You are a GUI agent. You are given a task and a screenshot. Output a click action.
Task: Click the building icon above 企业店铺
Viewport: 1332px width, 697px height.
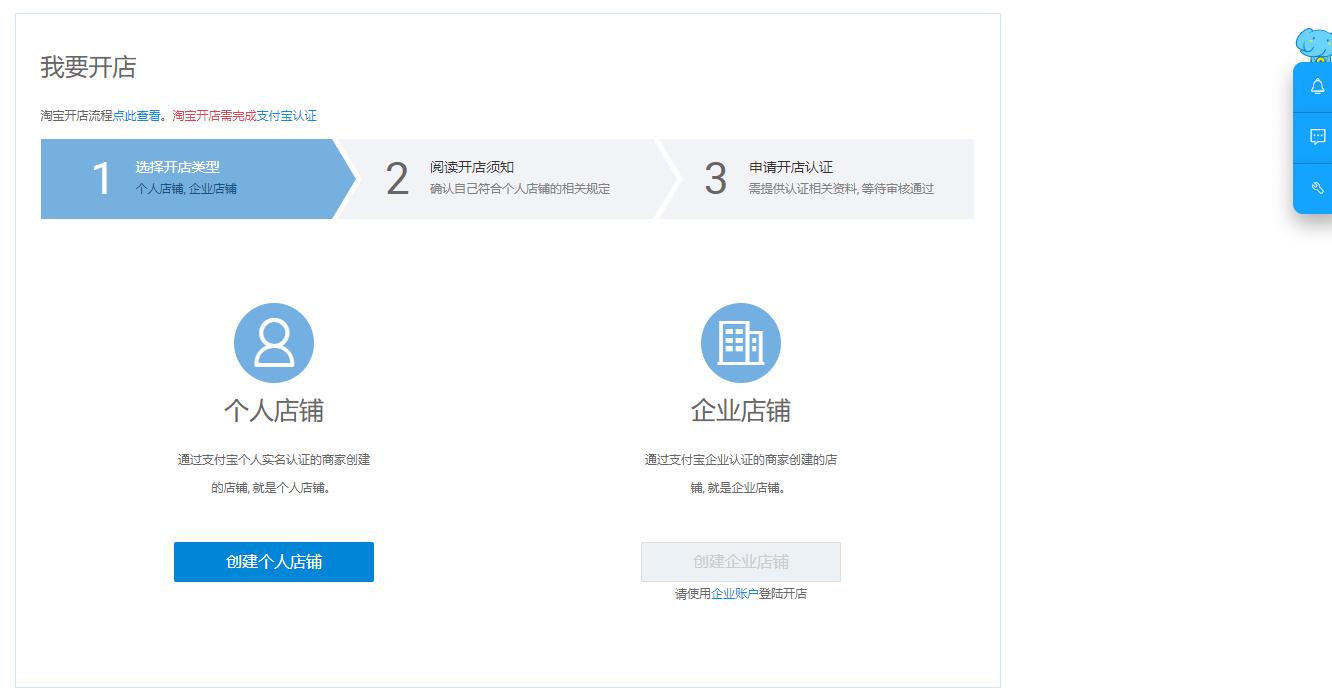(740, 342)
